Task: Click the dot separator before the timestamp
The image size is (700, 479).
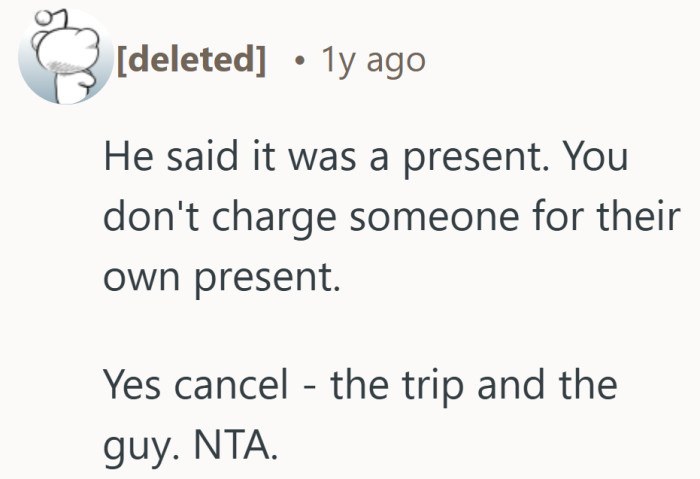Action: [299, 62]
